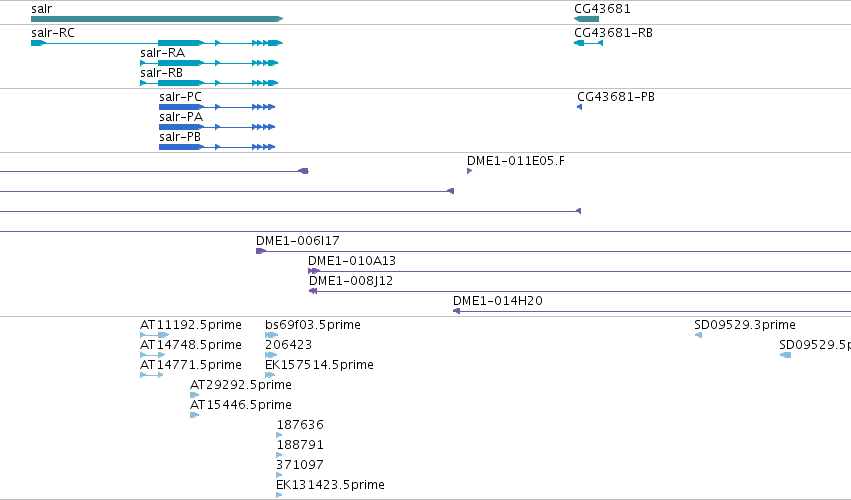
Task: Select the salr gene bar
Action: pyautogui.click(x=157, y=19)
